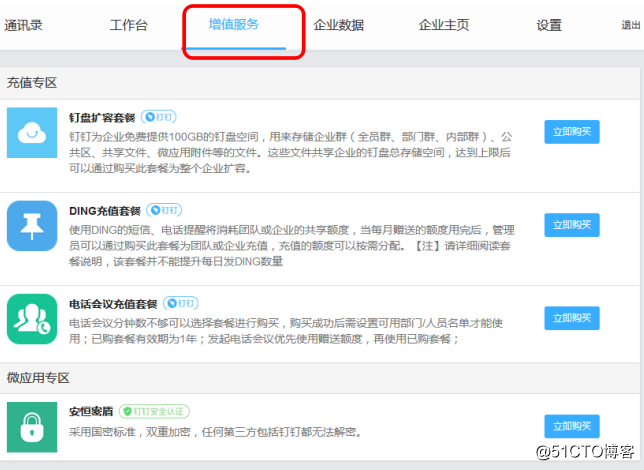Image resolution: width=644 pixels, height=470 pixels.
Task: Click the 充值专区 section header
Action: pos(32,83)
